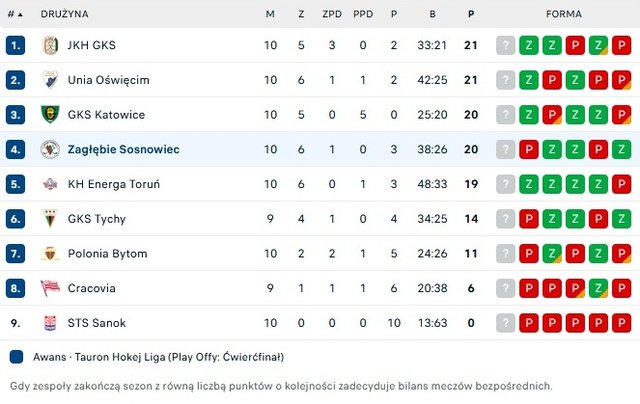The height and width of the screenshot is (404, 640).
Task: Click the DRUŻYNA column header
Action: coord(64,14)
